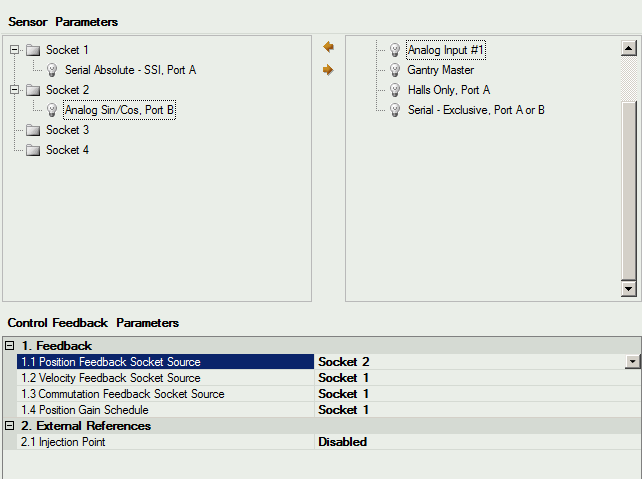Click the sensor list scrollbar up arrow
642x479 pixels.
tap(628, 48)
